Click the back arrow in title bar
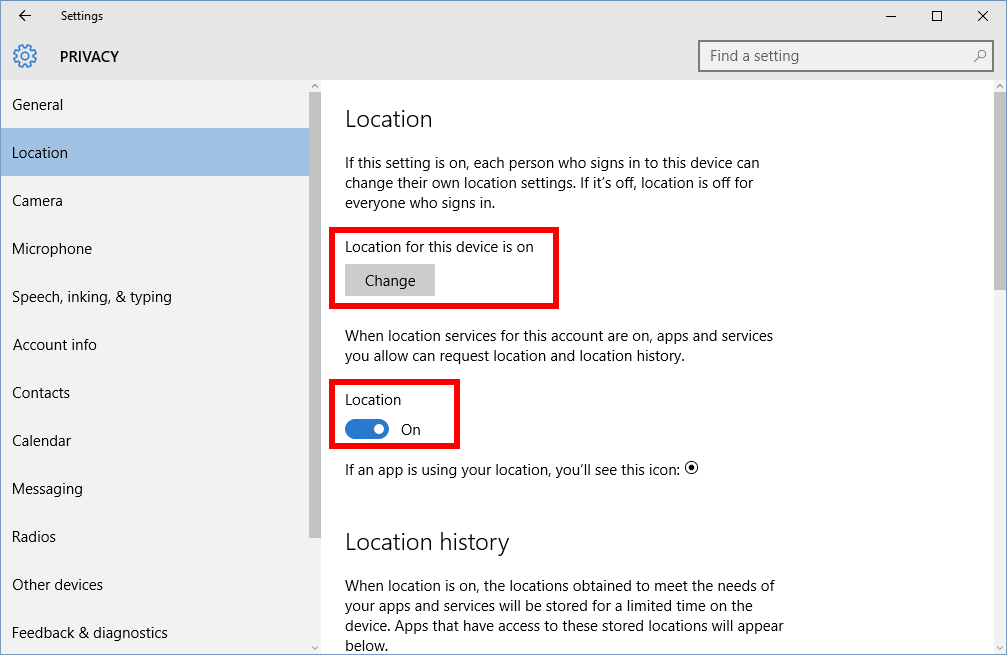Image resolution: width=1007 pixels, height=655 pixels. tap(25, 16)
